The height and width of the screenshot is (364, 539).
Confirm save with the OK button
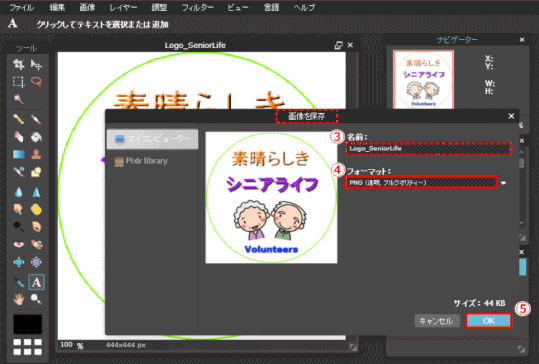click(489, 321)
